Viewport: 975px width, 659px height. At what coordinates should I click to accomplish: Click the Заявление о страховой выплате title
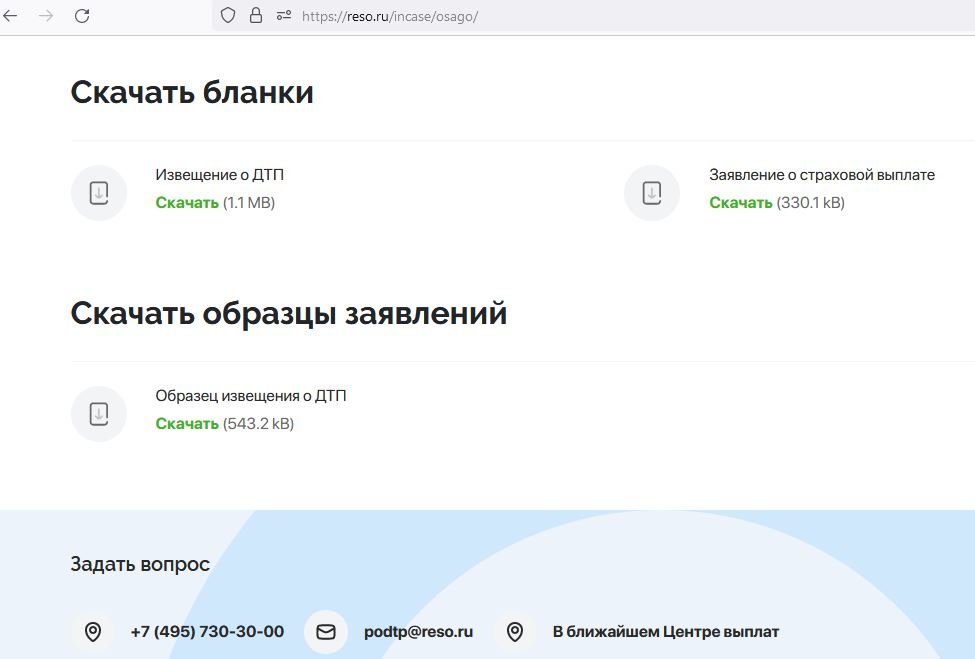coord(821,175)
